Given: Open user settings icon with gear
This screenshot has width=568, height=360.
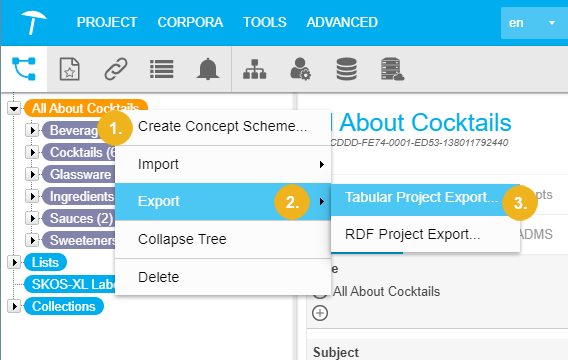Looking at the screenshot, I should (x=300, y=69).
